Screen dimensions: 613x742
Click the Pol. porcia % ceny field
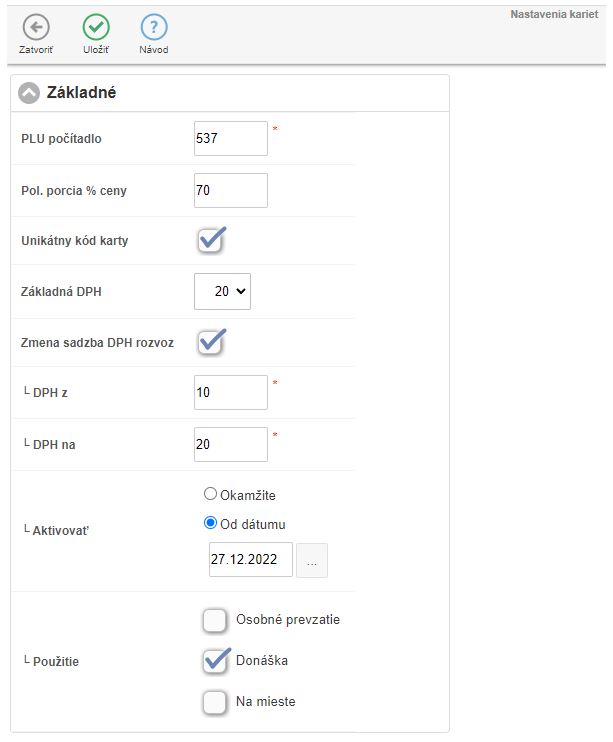coord(231,190)
